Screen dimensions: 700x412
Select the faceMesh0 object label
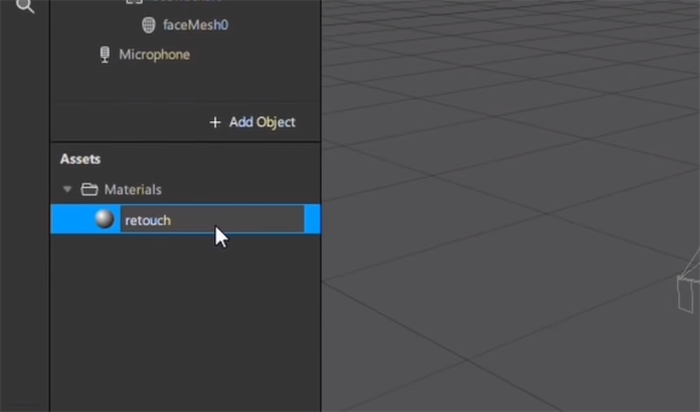pos(195,25)
